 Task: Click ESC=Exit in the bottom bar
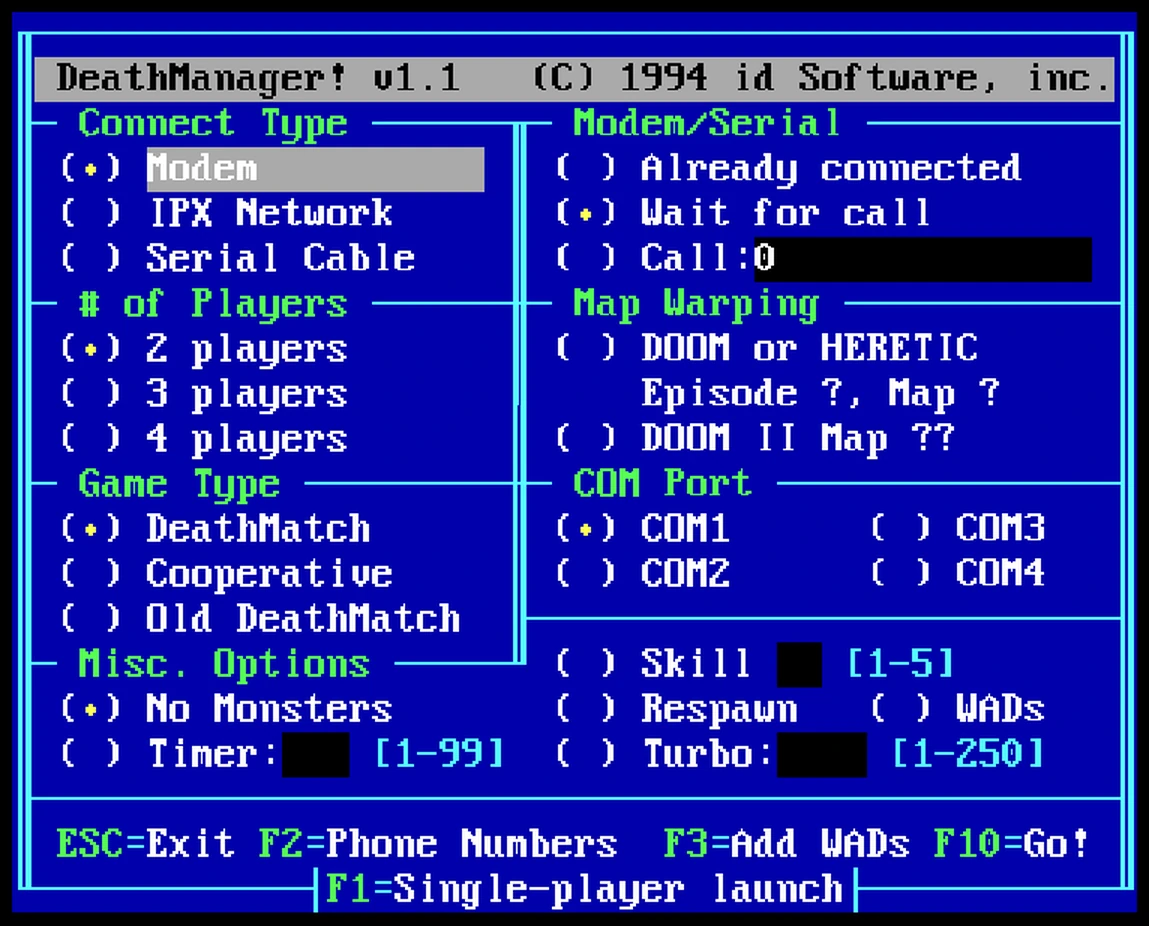146,844
